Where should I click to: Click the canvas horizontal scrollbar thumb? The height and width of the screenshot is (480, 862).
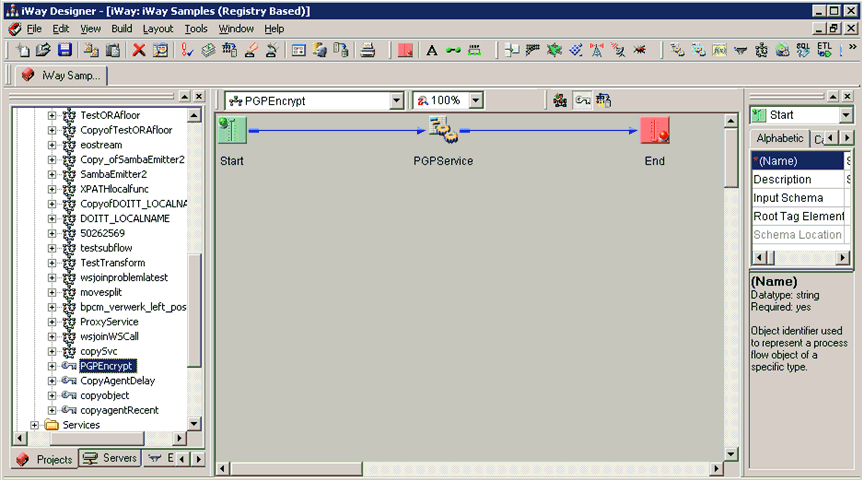[x=296, y=469]
